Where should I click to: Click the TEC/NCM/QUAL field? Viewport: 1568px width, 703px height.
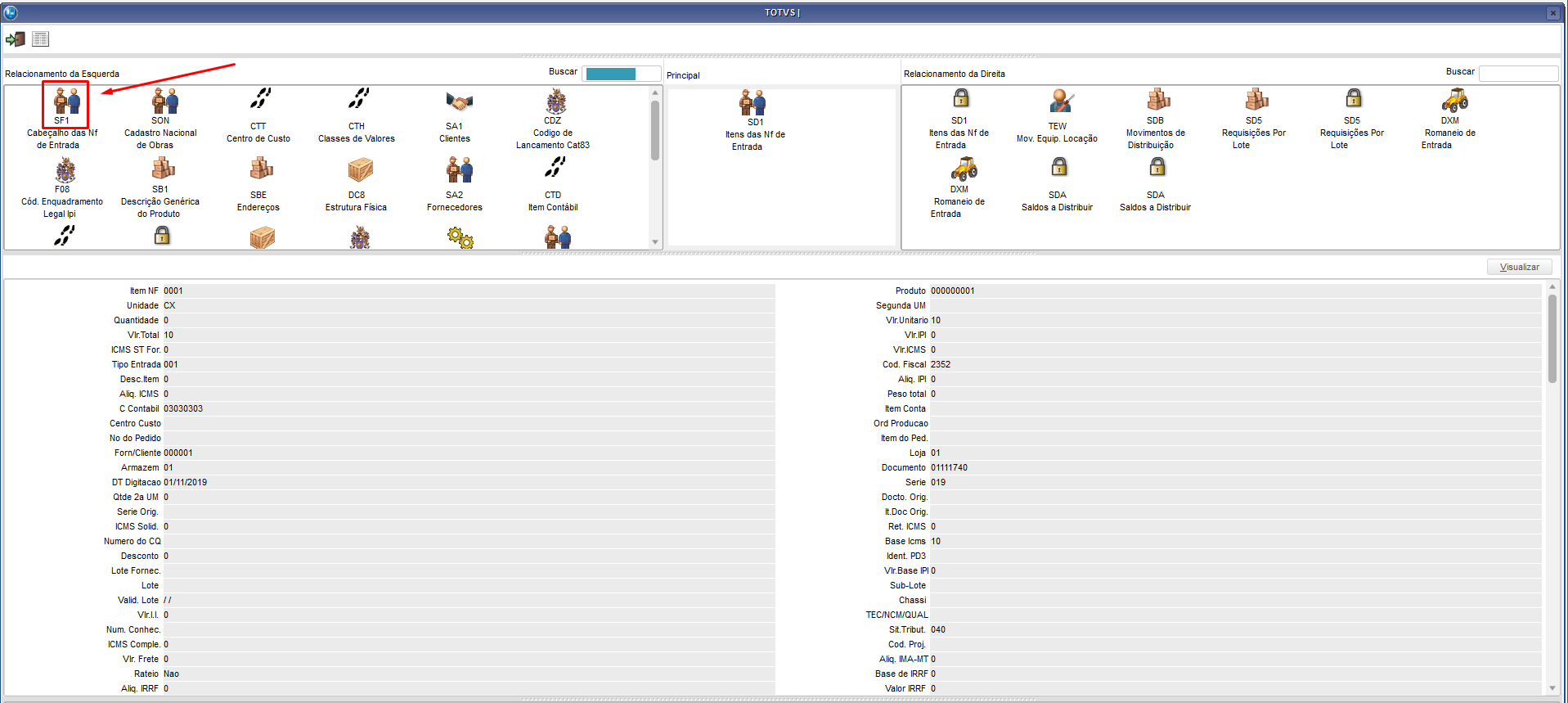[x=1235, y=615]
